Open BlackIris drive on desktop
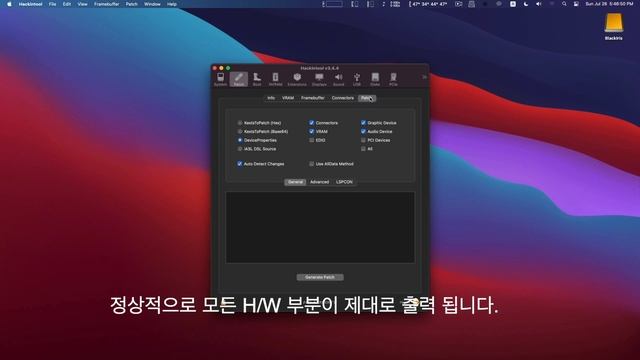This screenshot has width=640, height=360. click(613, 26)
